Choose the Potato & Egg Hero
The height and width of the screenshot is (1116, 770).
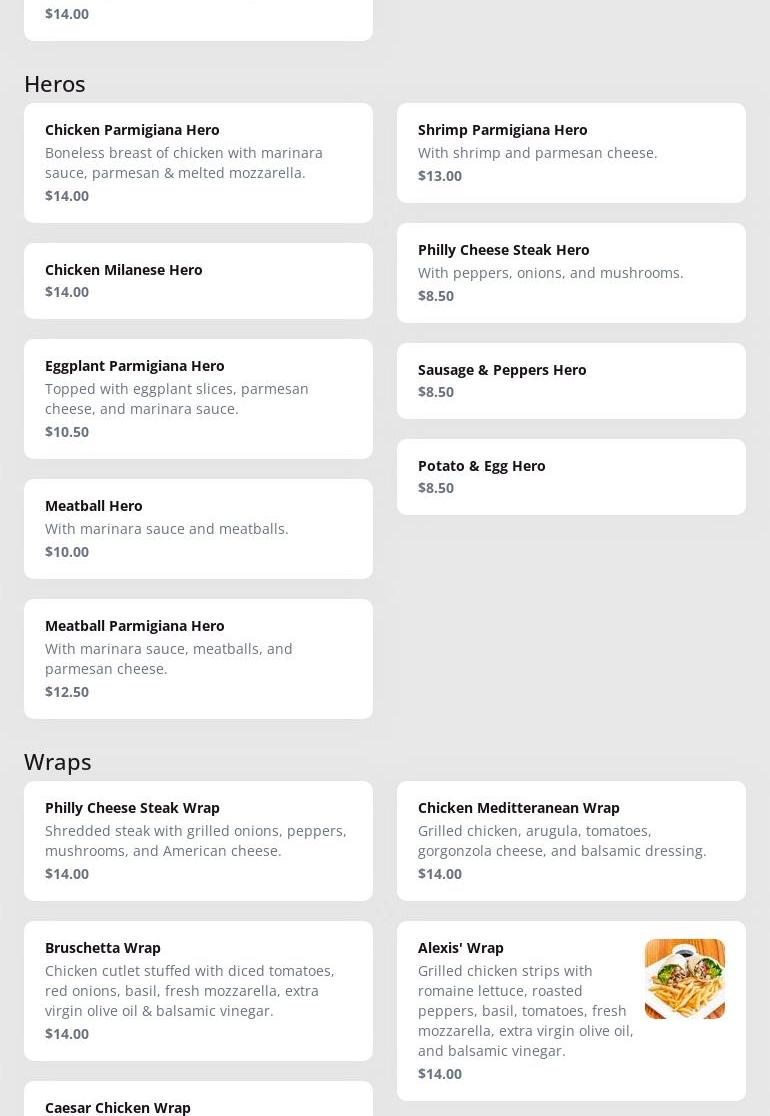pos(571,476)
